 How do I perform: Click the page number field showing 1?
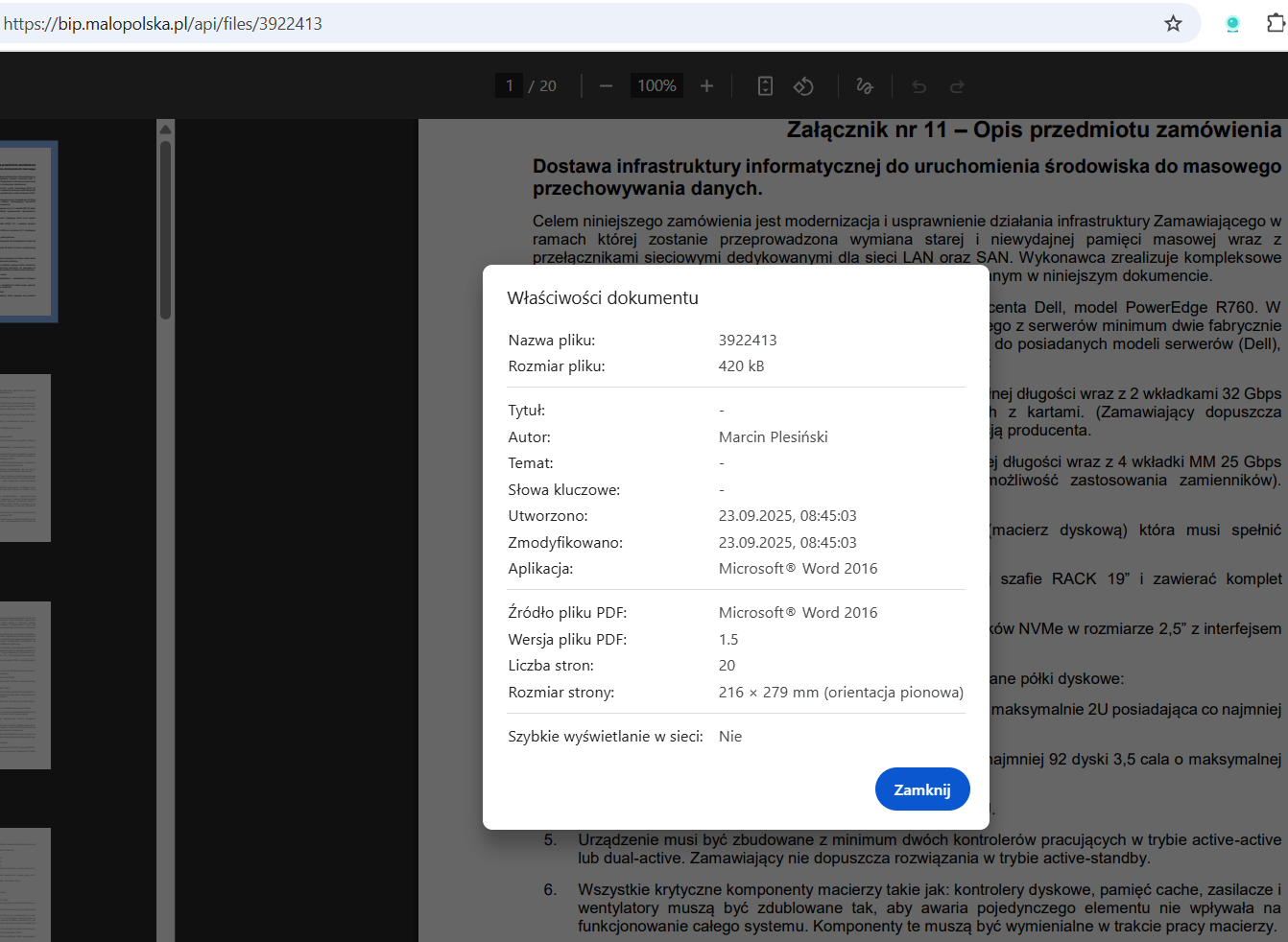point(509,86)
